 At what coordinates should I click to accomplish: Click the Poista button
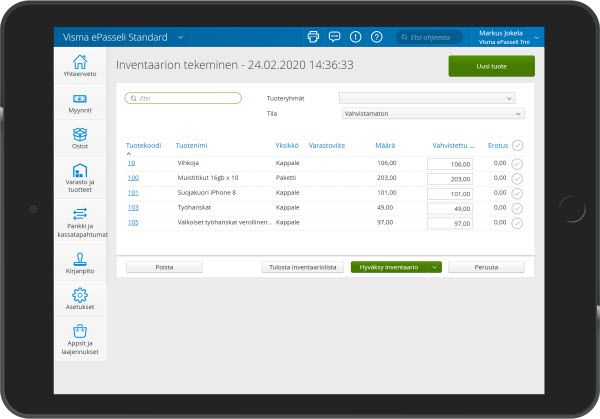(x=164, y=267)
